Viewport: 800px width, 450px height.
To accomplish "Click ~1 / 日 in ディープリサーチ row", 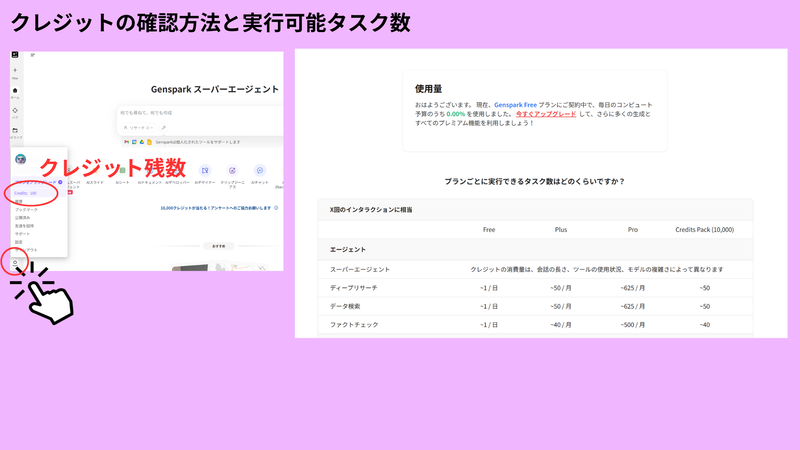I will pos(489,288).
